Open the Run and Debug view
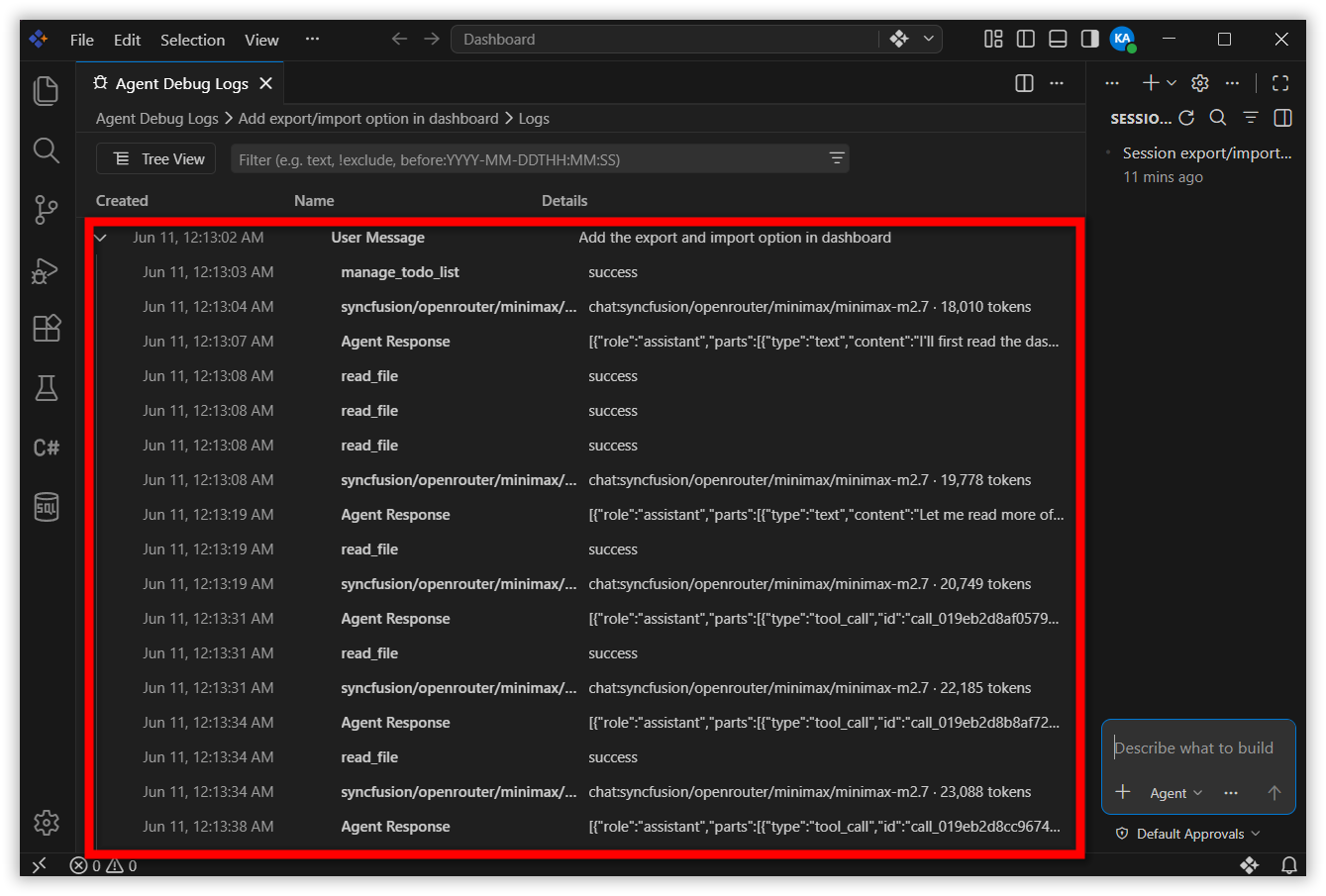 (x=47, y=269)
